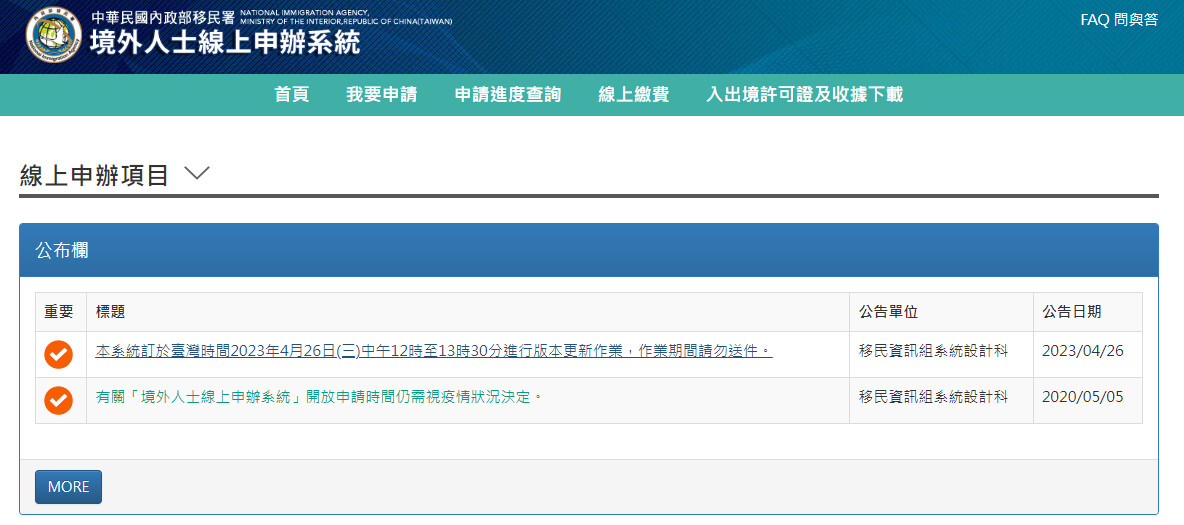
Task: Click the orange checkmark for the 2023/04/26 announcement
Action: tap(59, 354)
